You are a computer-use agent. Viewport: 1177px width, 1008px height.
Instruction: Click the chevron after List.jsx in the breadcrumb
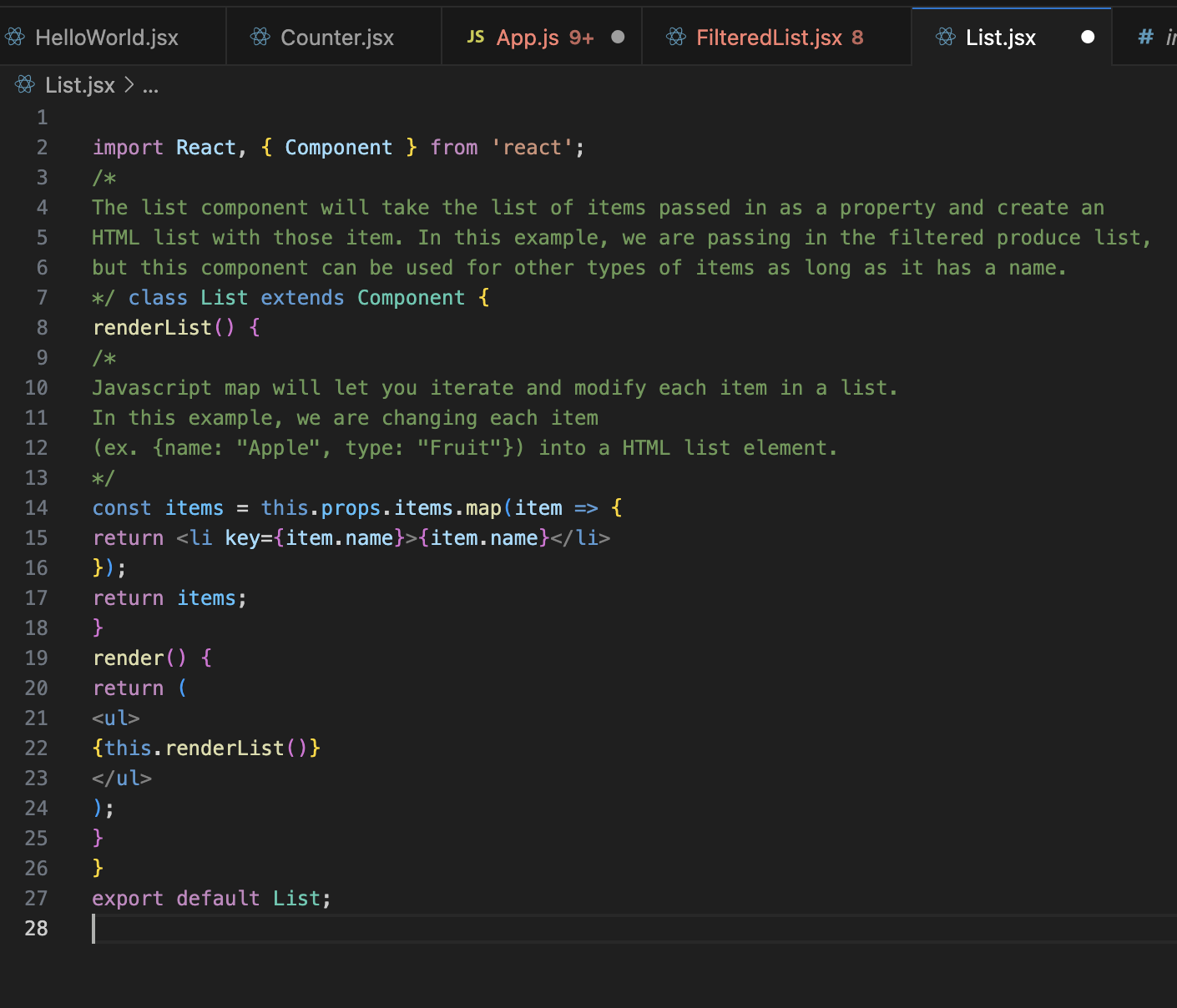point(129,84)
